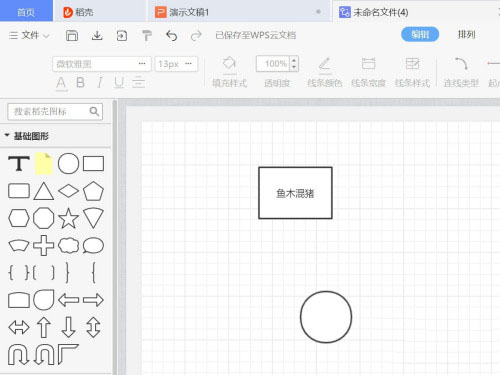500x375 pixels.
Task: Select the down arrow shape
Action: click(68, 327)
